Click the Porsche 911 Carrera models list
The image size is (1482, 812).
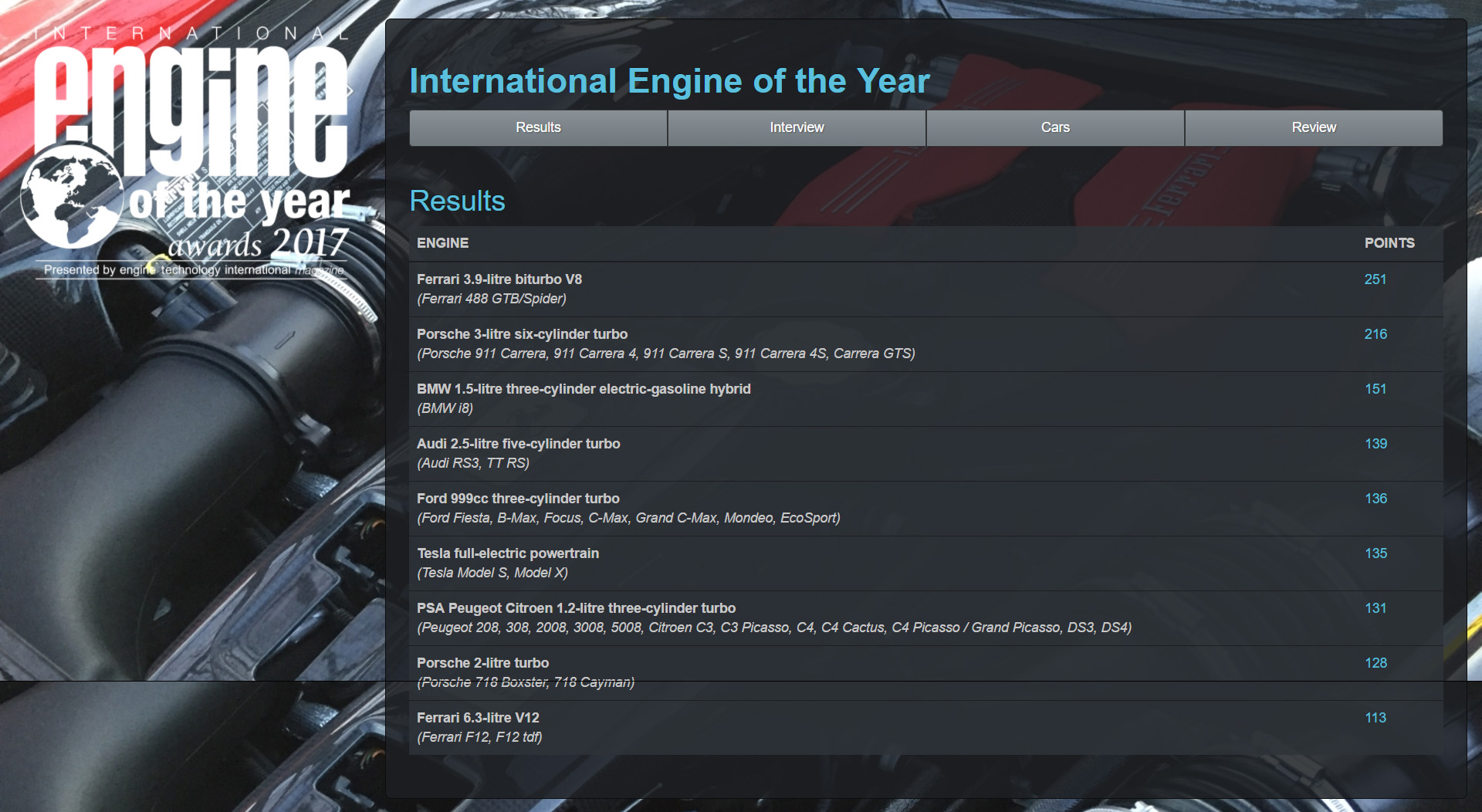click(666, 354)
